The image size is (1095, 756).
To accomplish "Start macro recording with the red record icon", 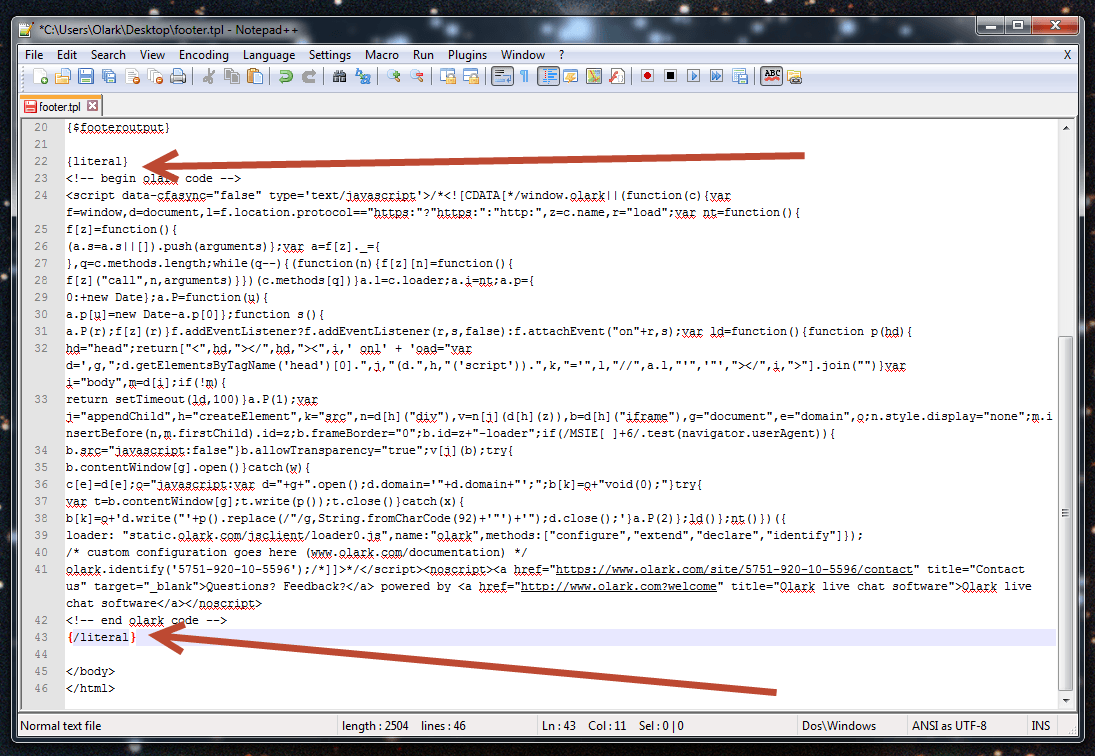I will (648, 76).
